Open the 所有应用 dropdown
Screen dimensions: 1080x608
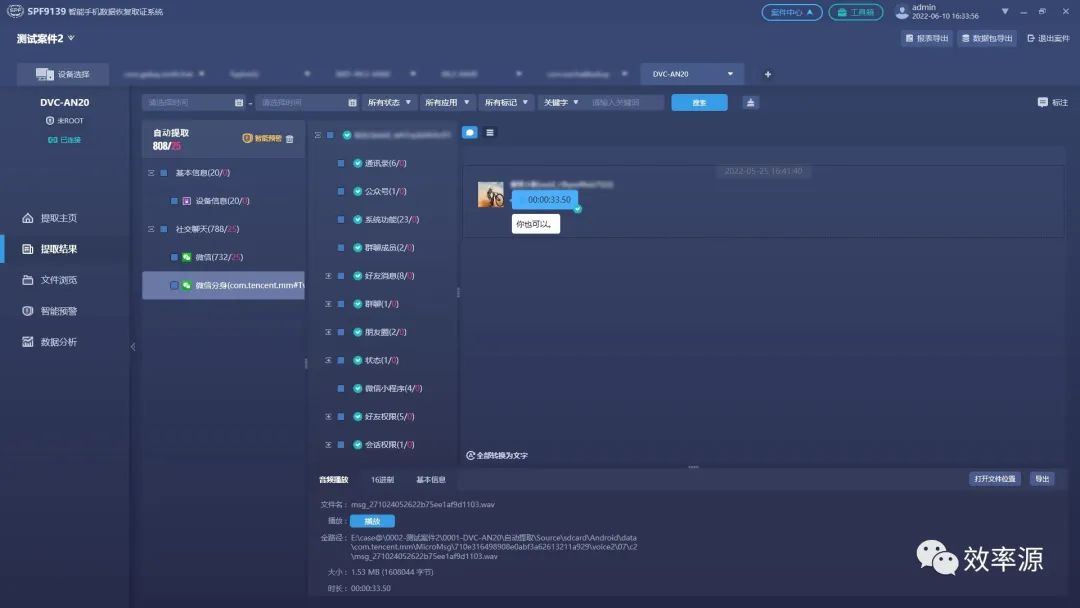(x=447, y=103)
